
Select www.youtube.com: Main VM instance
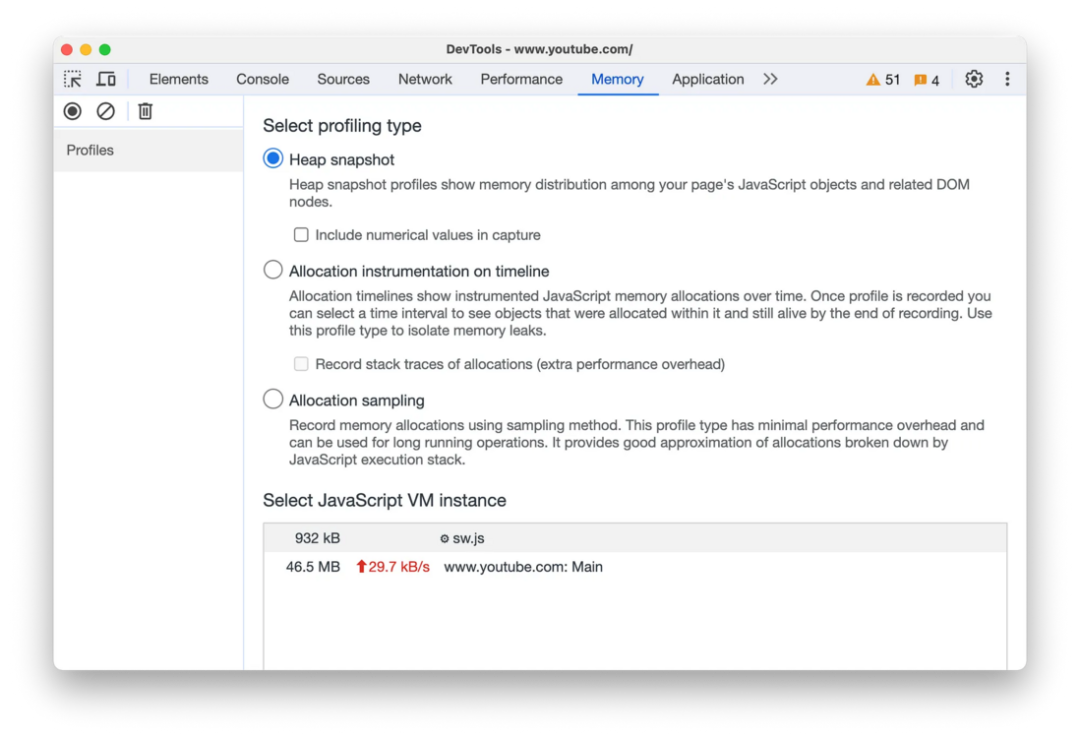coord(634,567)
